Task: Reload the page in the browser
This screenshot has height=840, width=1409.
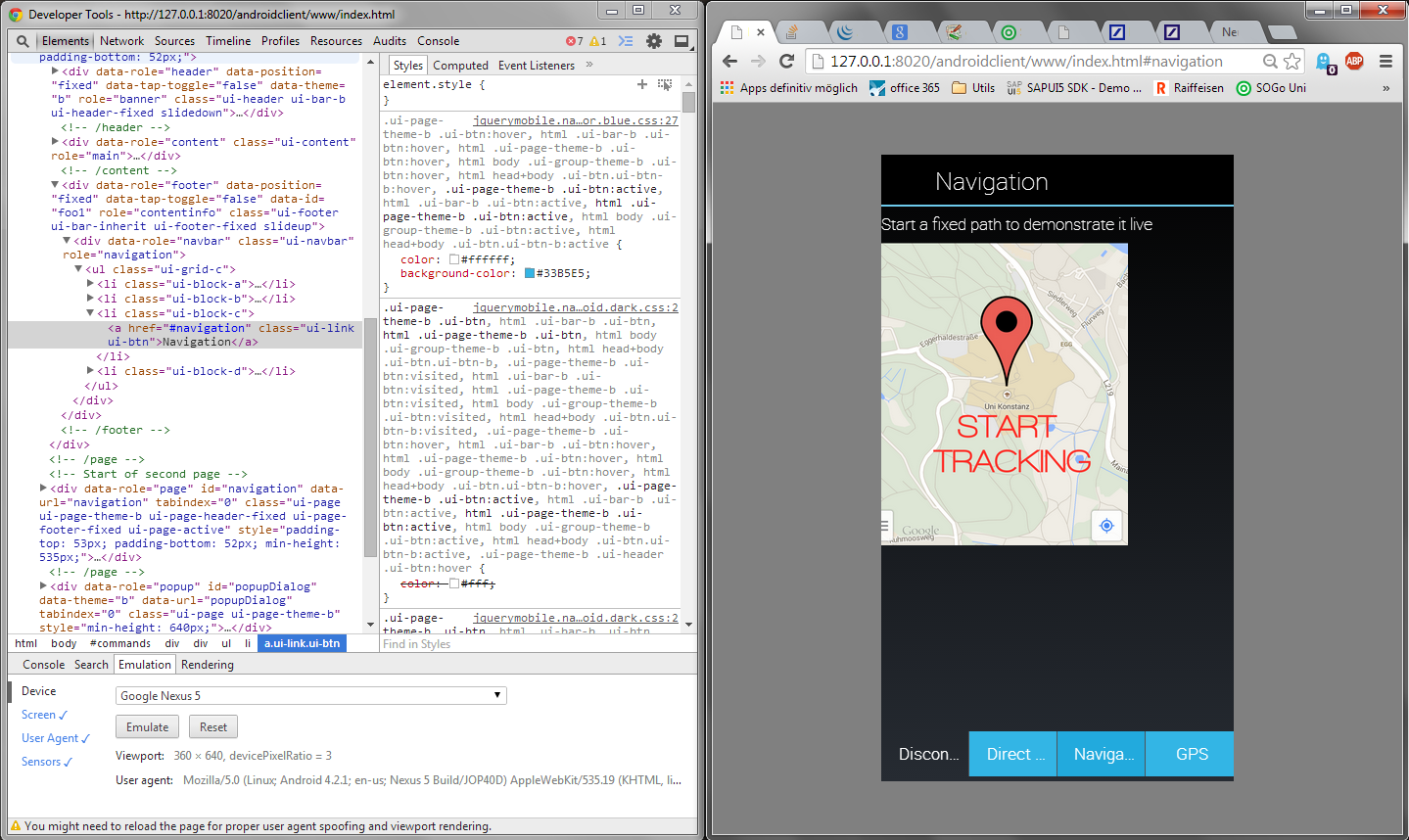Action: [x=786, y=61]
